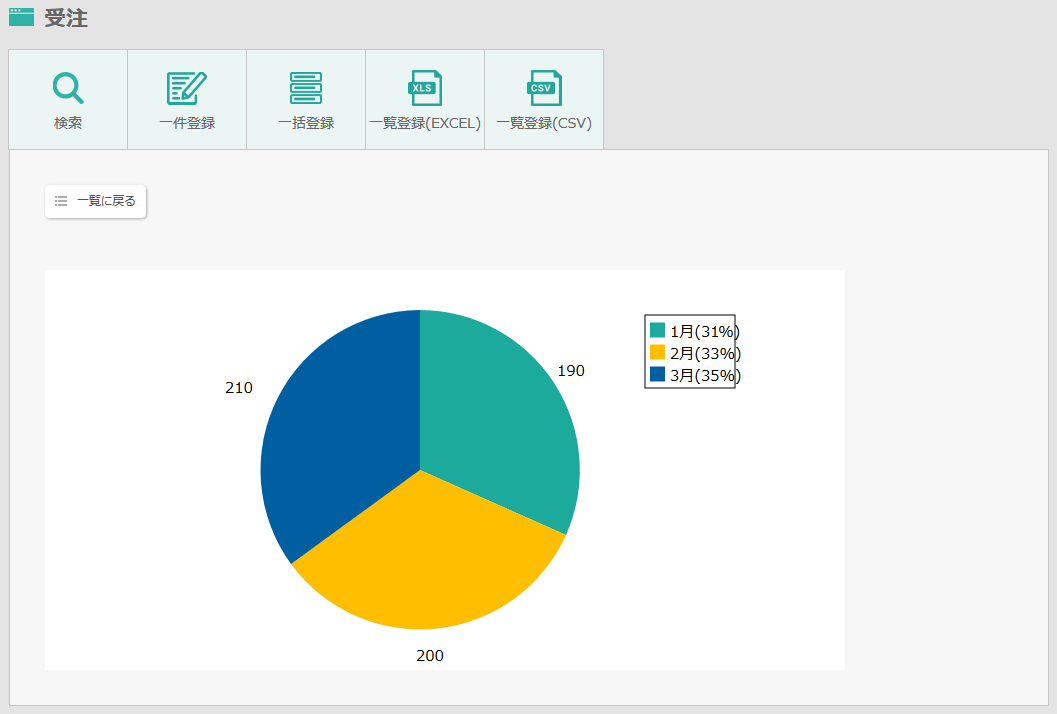Image resolution: width=1057 pixels, height=714 pixels.
Task: Click the 一件登録 tab label
Action: point(187,123)
